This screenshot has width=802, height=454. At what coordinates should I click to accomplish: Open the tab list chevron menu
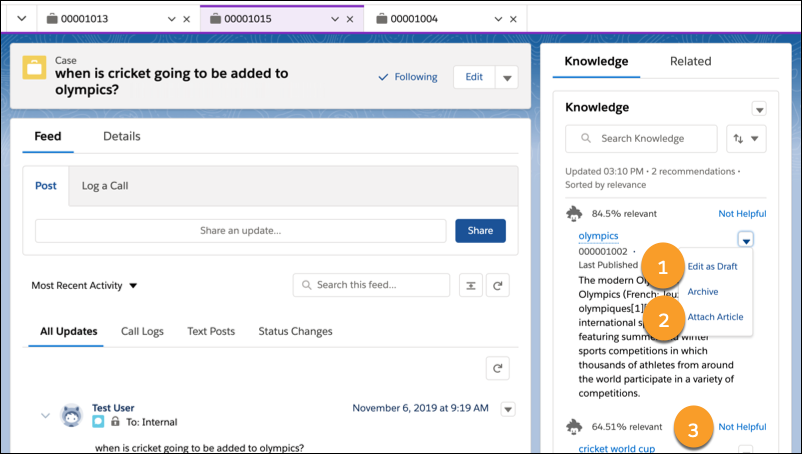[21, 19]
